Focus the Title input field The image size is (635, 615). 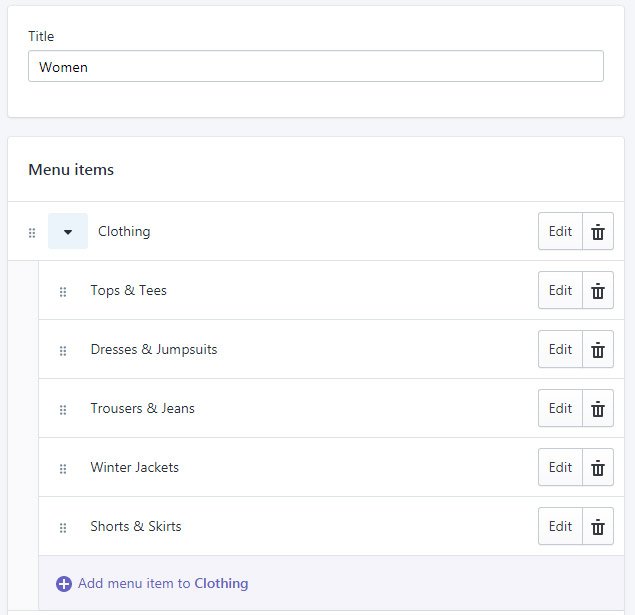(x=315, y=67)
